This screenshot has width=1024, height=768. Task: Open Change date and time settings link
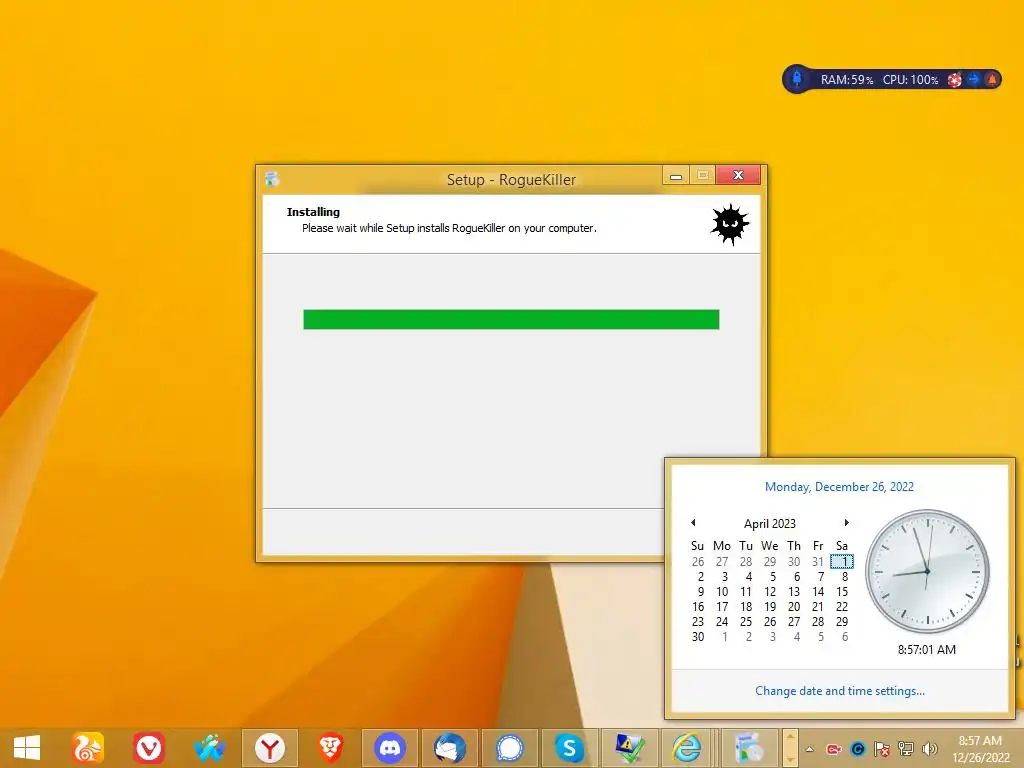[x=840, y=691]
